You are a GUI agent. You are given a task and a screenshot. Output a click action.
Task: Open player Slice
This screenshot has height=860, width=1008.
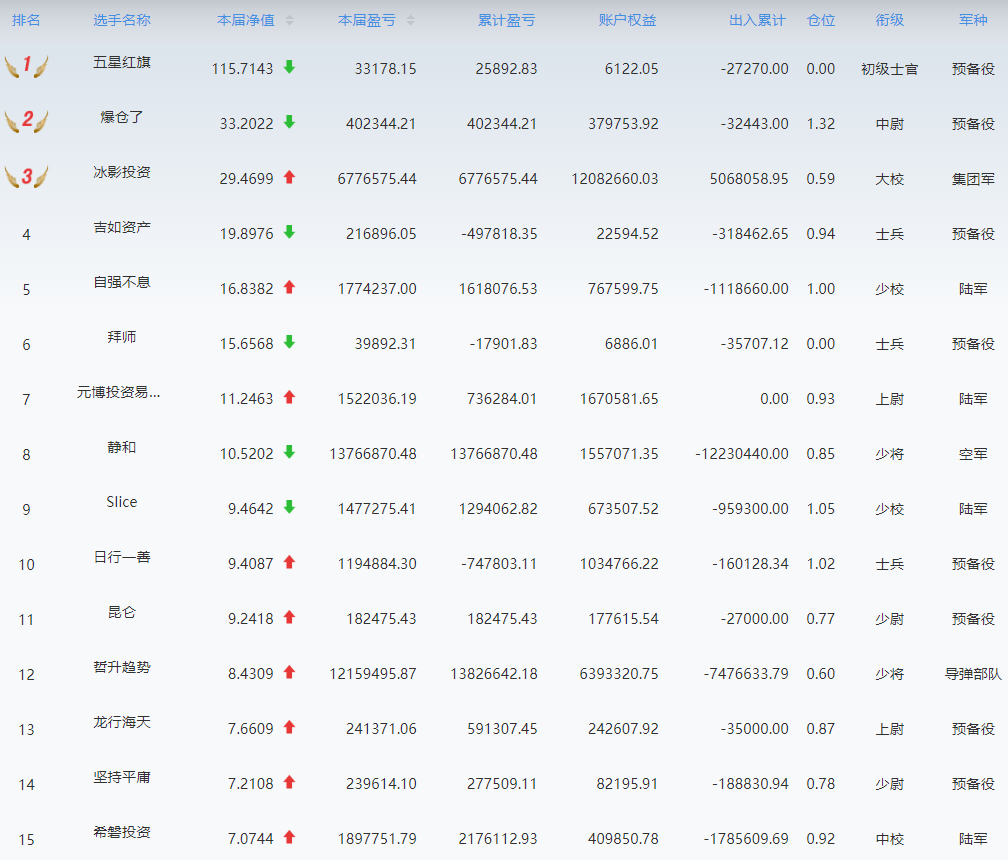[122, 502]
